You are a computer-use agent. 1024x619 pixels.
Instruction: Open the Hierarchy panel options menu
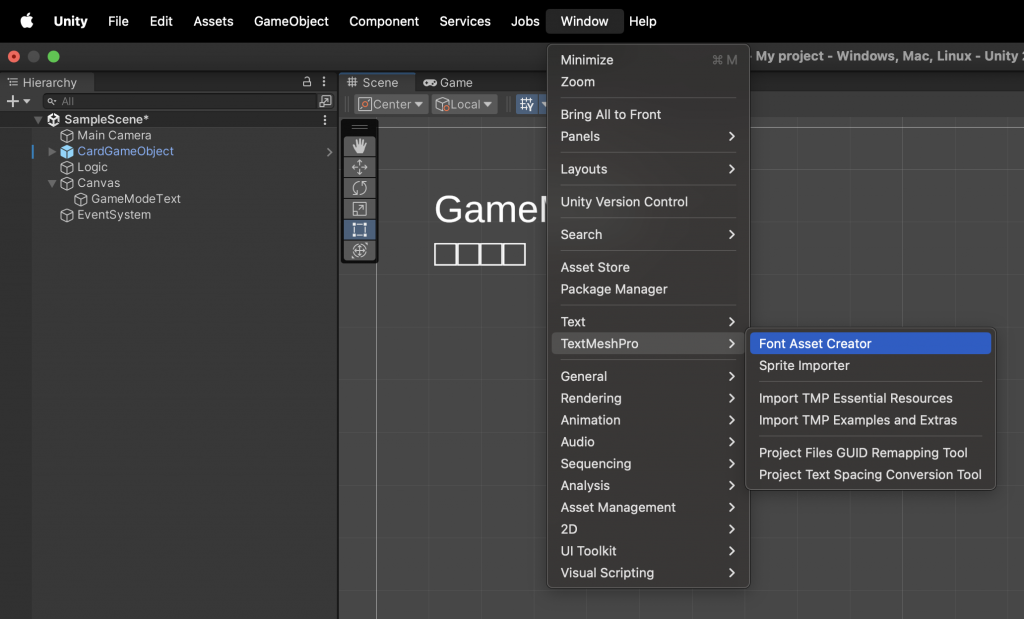pos(324,82)
